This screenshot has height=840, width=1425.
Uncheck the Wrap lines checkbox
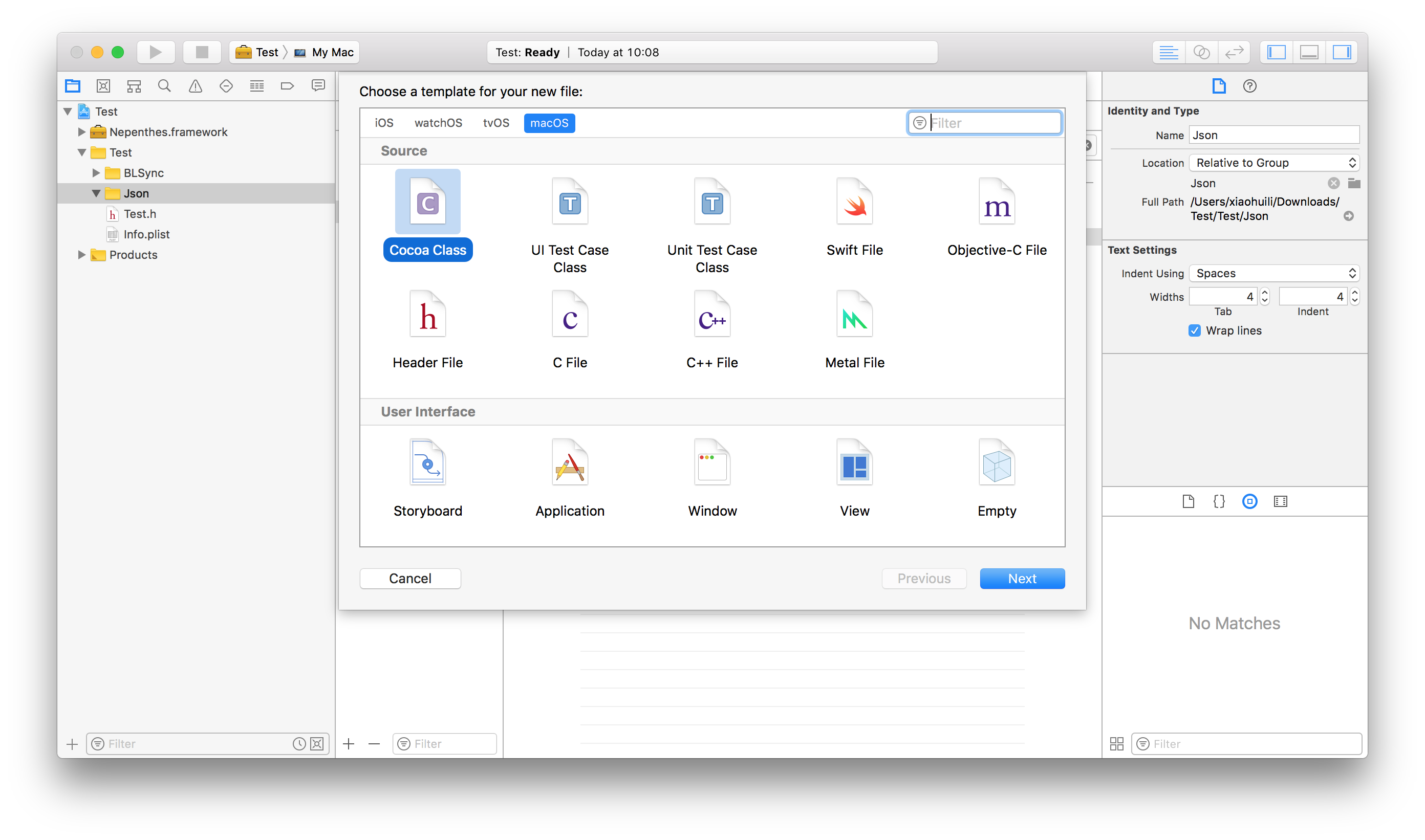pos(1195,330)
